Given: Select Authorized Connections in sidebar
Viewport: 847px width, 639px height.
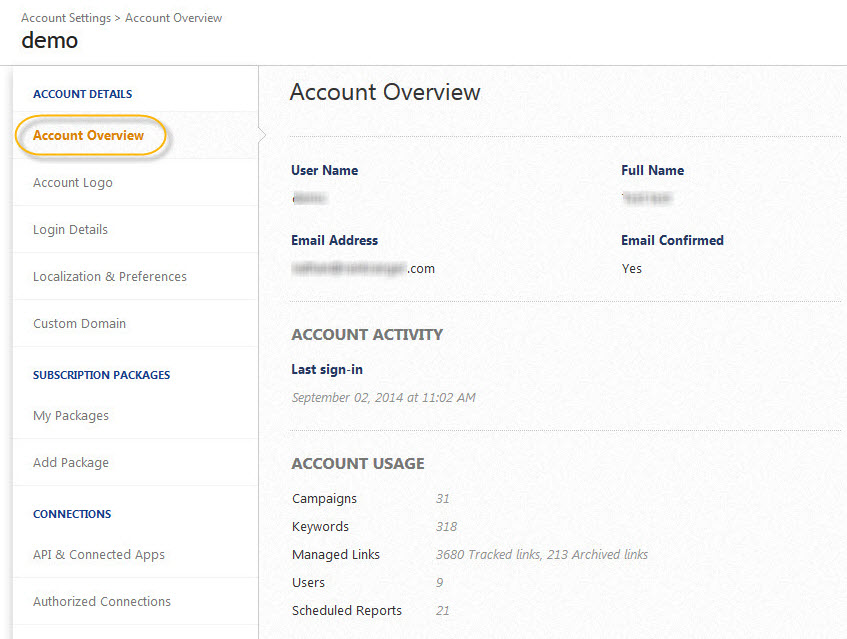Looking at the screenshot, I should (x=101, y=602).
